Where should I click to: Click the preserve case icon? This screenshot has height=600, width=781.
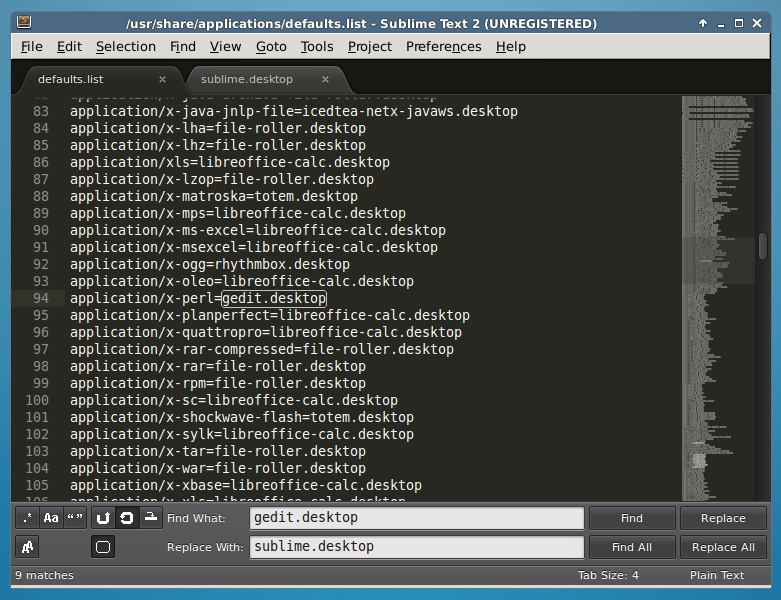pos(27,547)
